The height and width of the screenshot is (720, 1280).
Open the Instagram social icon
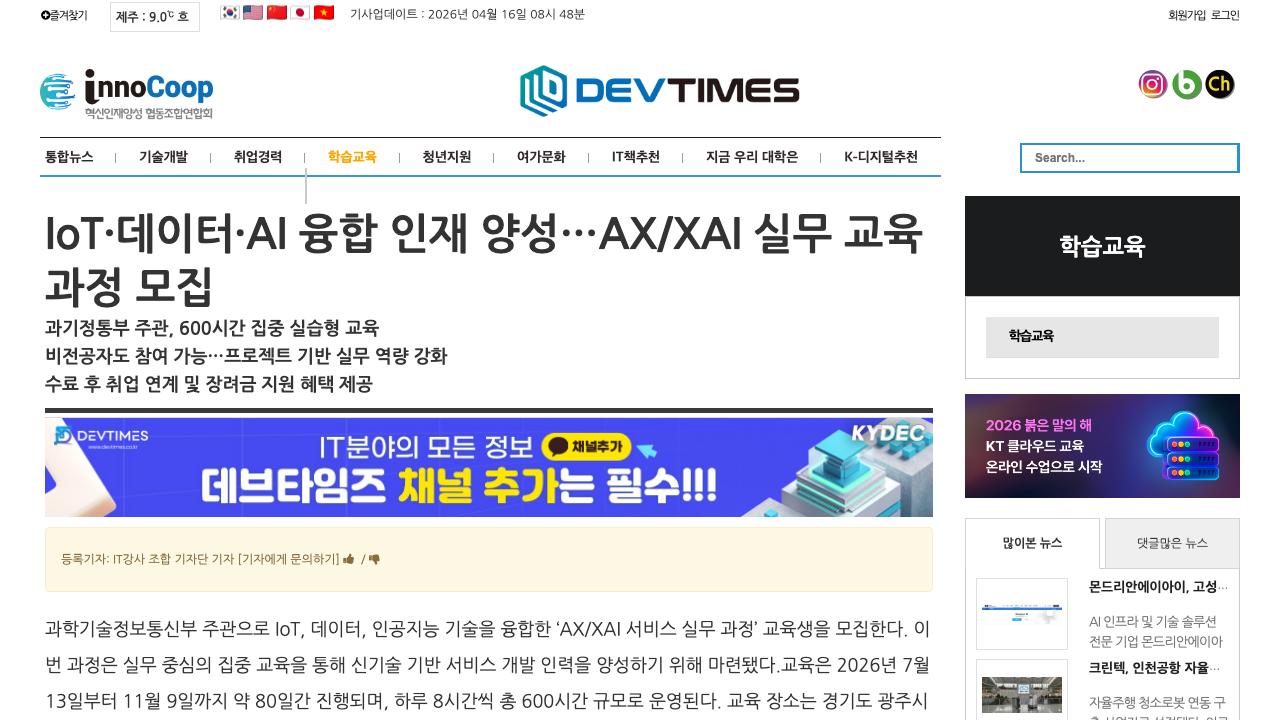tap(1153, 85)
